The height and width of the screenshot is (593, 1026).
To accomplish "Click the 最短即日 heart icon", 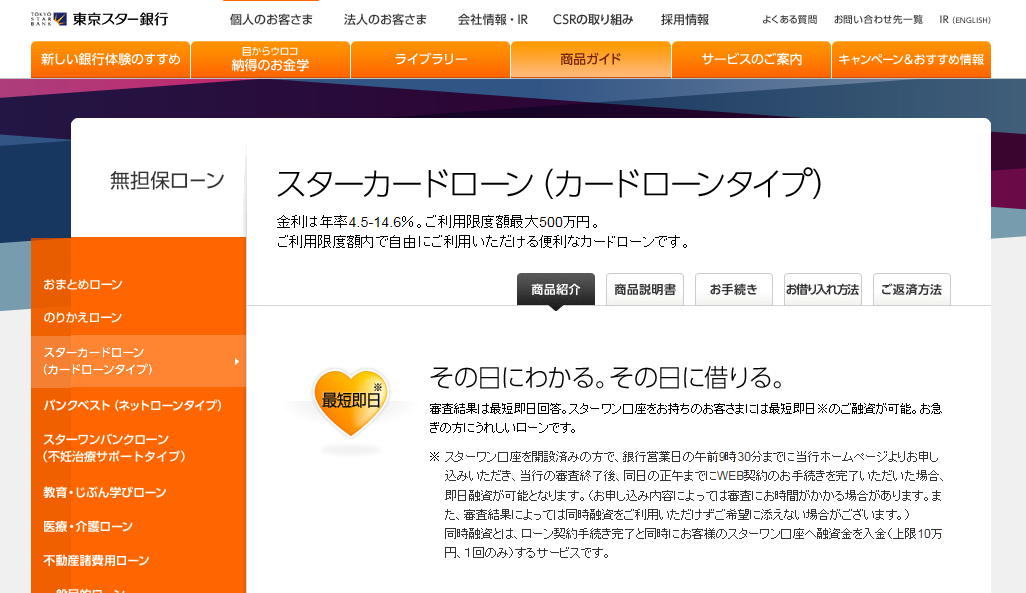I will click(351, 403).
